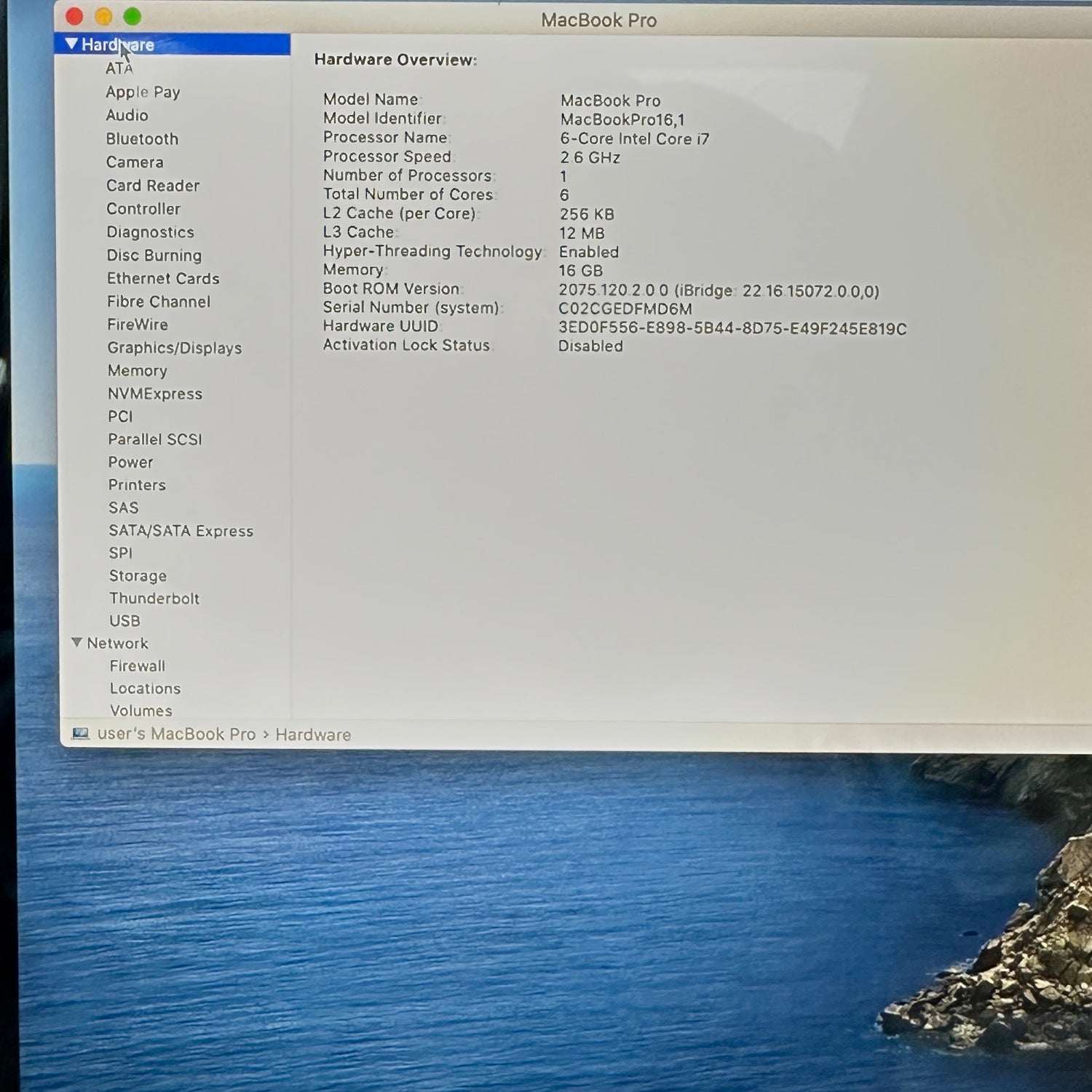Open Thunderbolt section
Screen dimensions: 1092x1092
154,598
